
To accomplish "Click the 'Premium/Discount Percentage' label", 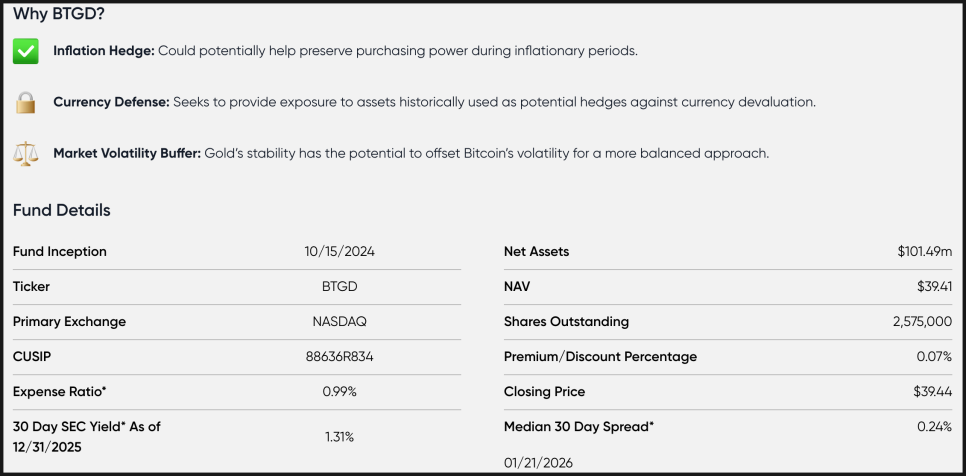I will pos(600,357).
